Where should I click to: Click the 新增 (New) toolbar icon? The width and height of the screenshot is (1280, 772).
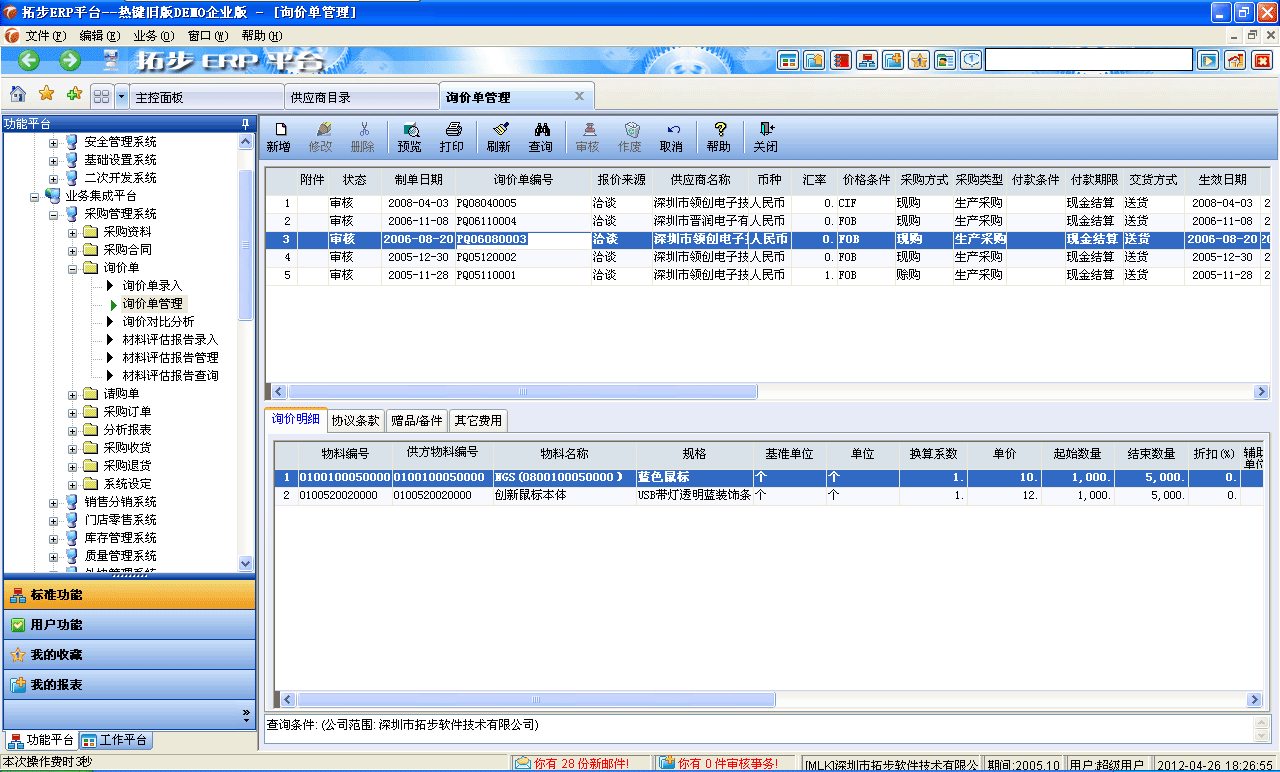point(282,132)
